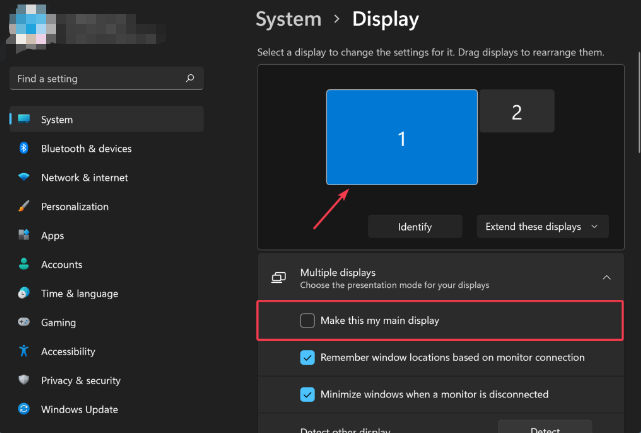Select display 2 monitor box
The width and height of the screenshot is (641, 433).
(517, 111)
